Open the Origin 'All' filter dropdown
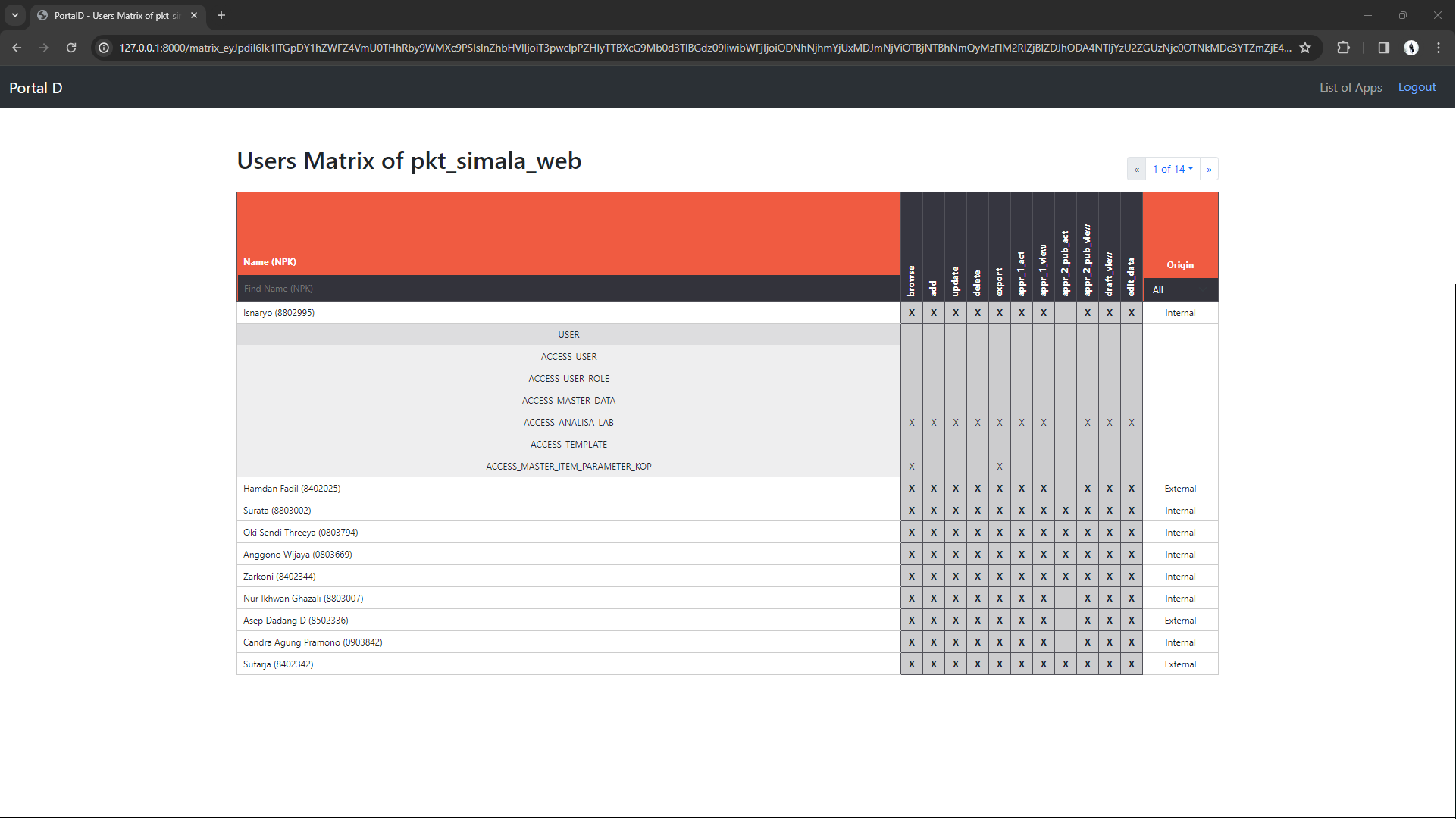The height and width of the screenshot is (819, 1456). click(1180, 290)
